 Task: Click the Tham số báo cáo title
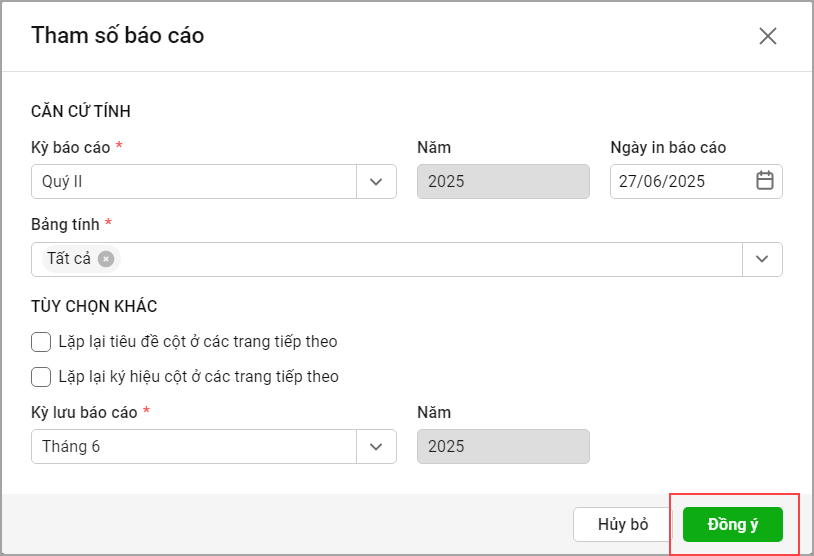(118, 36)
